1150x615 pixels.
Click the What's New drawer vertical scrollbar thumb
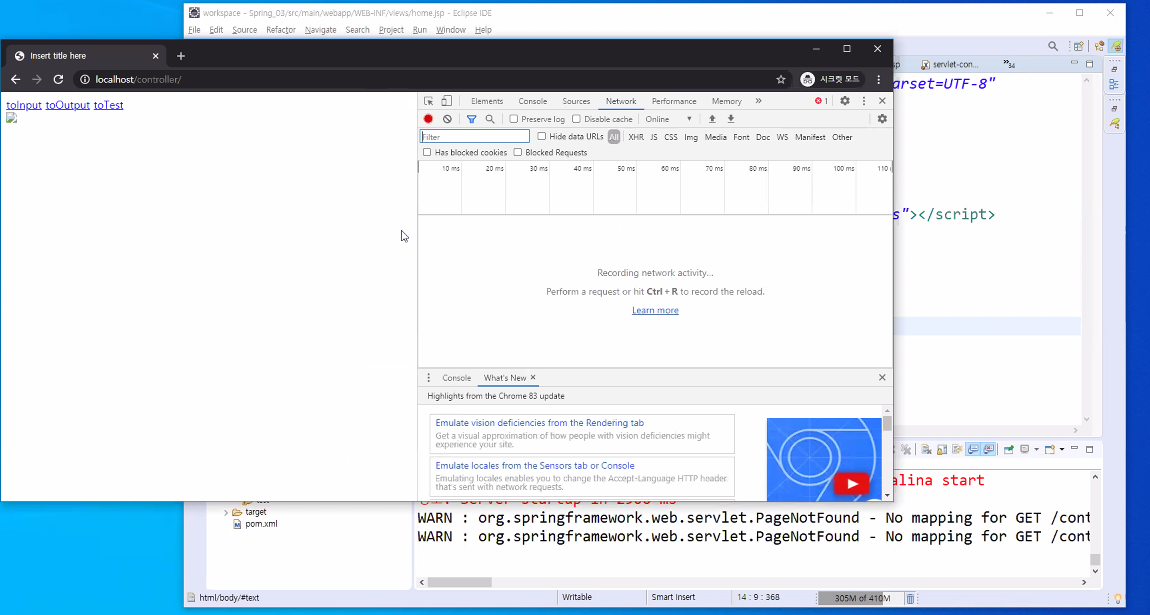click(887, 423)
